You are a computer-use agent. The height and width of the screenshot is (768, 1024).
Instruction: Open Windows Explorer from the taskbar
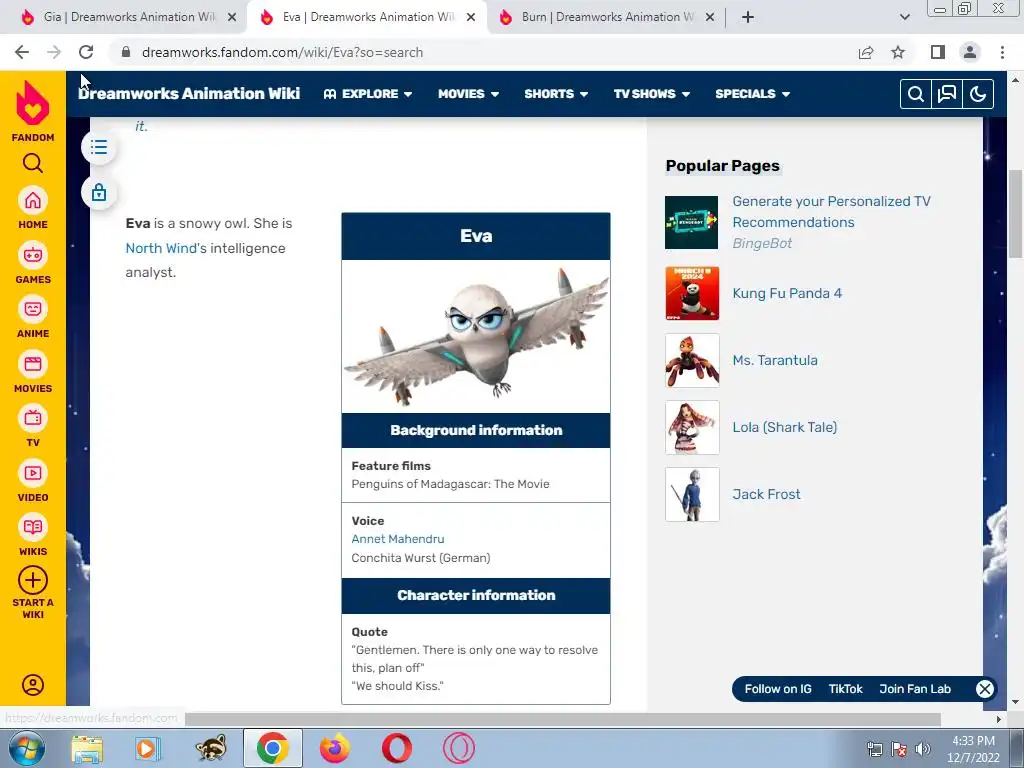pos(87,748)
